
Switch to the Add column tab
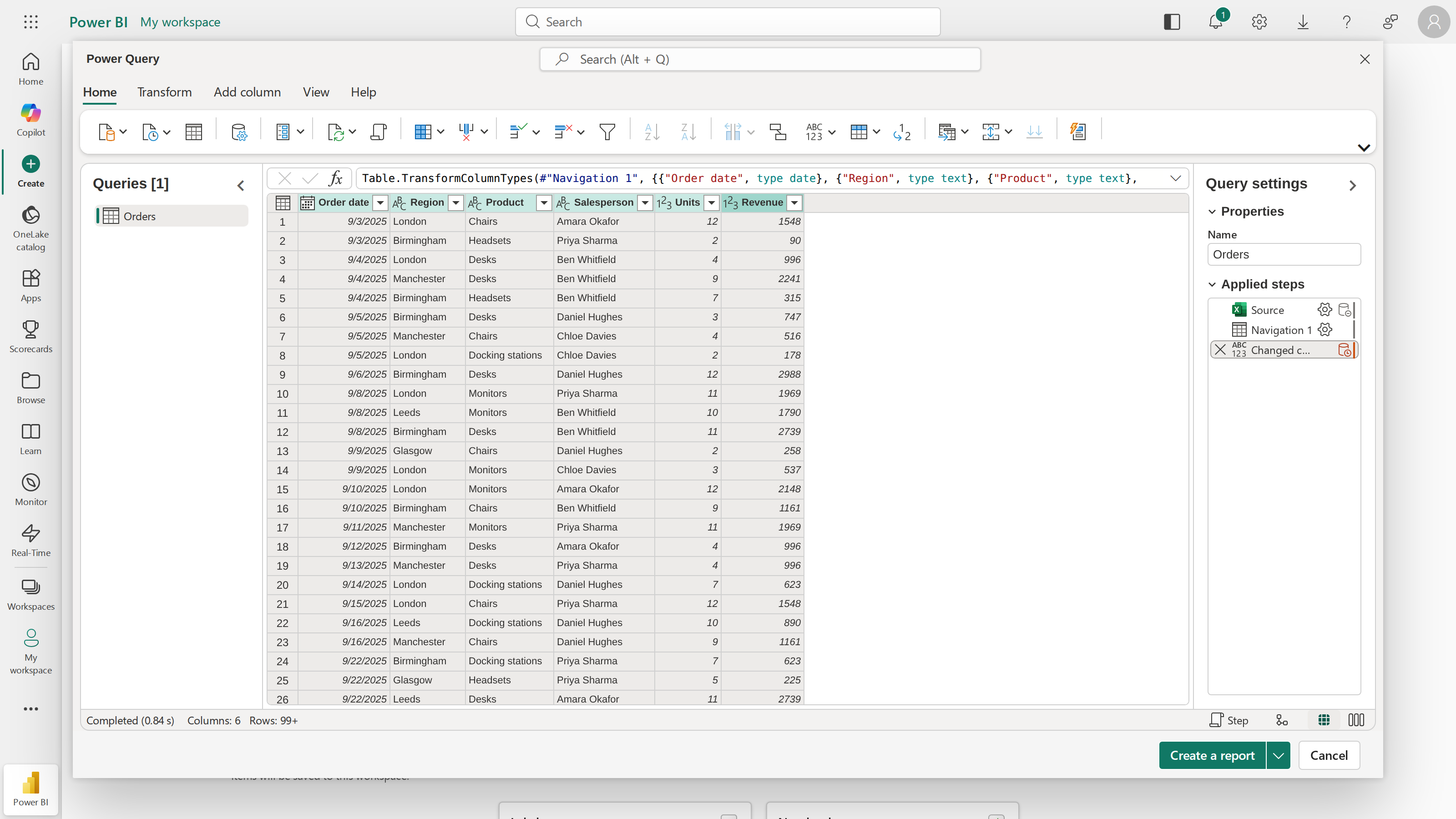(247, 92)
